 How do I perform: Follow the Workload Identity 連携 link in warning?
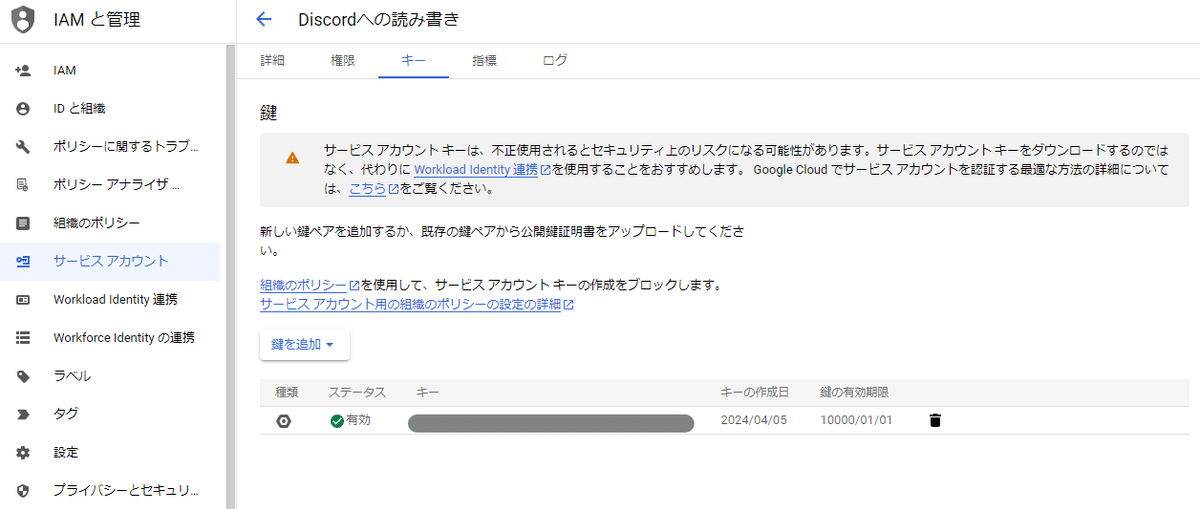click(x=482, y=169)
